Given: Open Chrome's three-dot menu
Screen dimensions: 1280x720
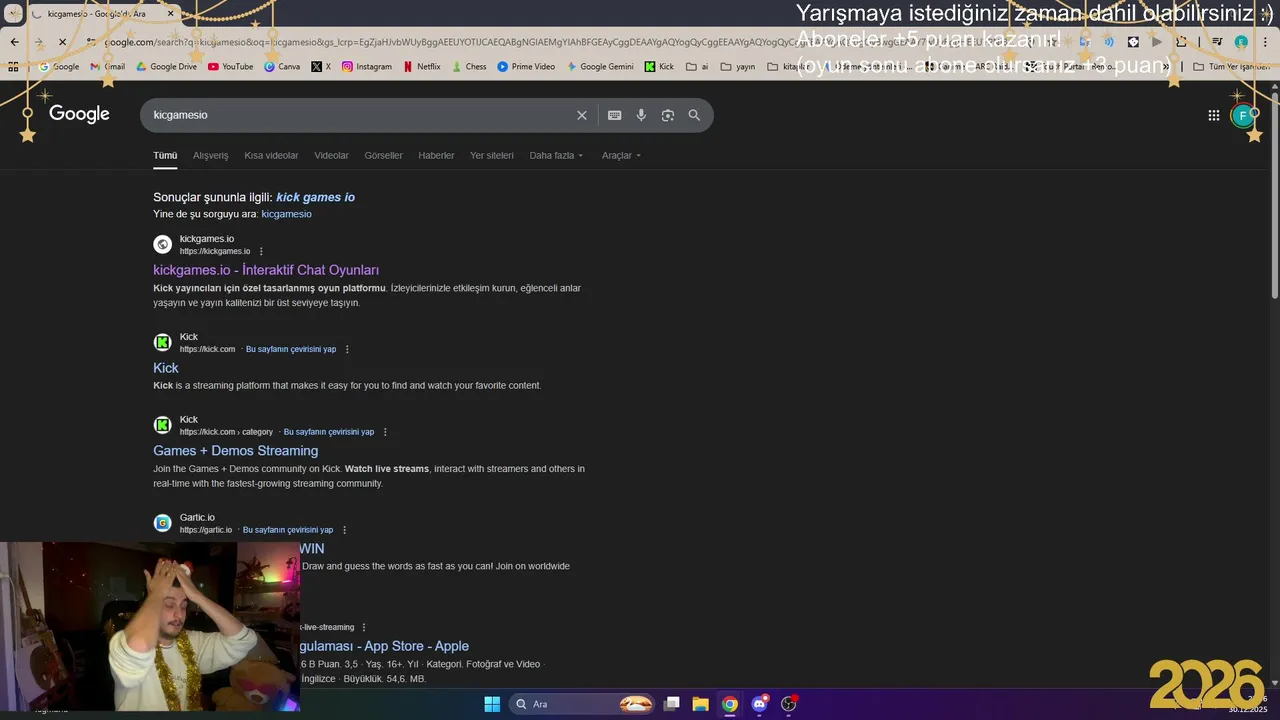Looking at the screenshot, I should tap(1265, 42).
